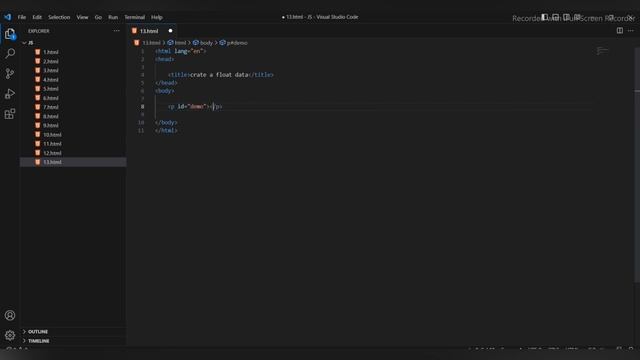Click the EXPLORER panel title

(x=39, y=31)
